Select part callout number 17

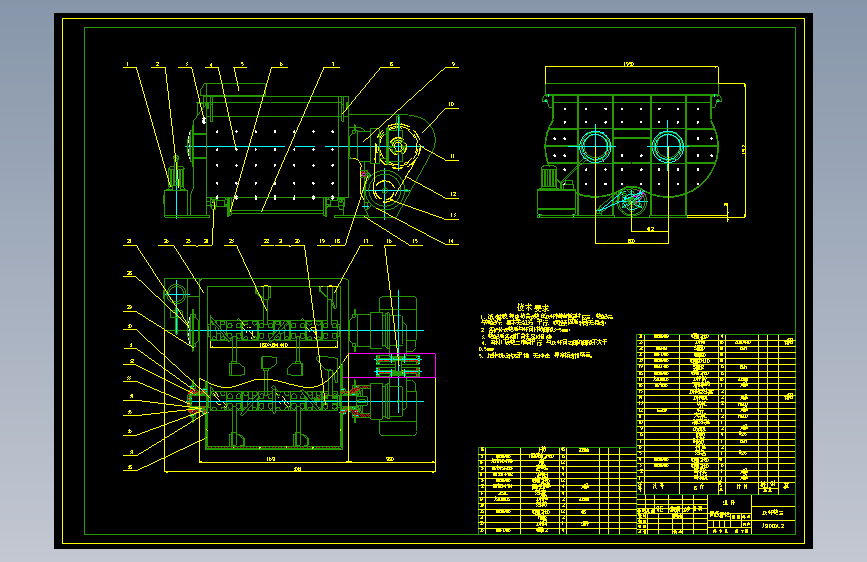366,241
